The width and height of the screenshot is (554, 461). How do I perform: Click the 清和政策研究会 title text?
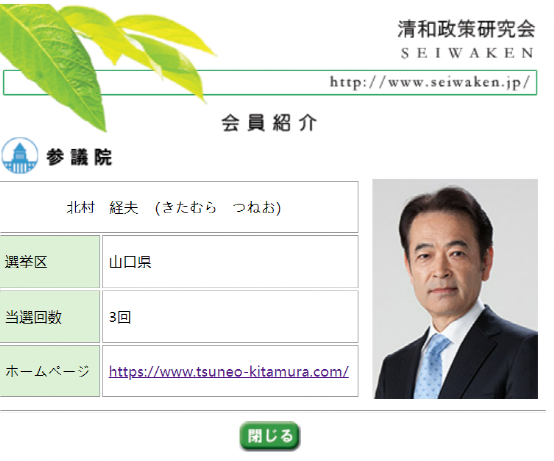pyautogui.click(x=466, y=29)
